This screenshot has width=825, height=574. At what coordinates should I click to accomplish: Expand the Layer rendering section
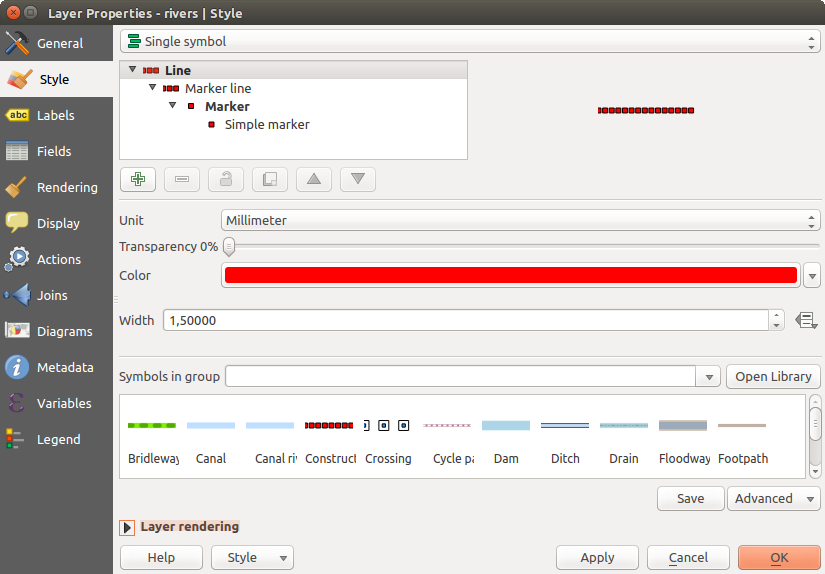(x=127, y=527)
